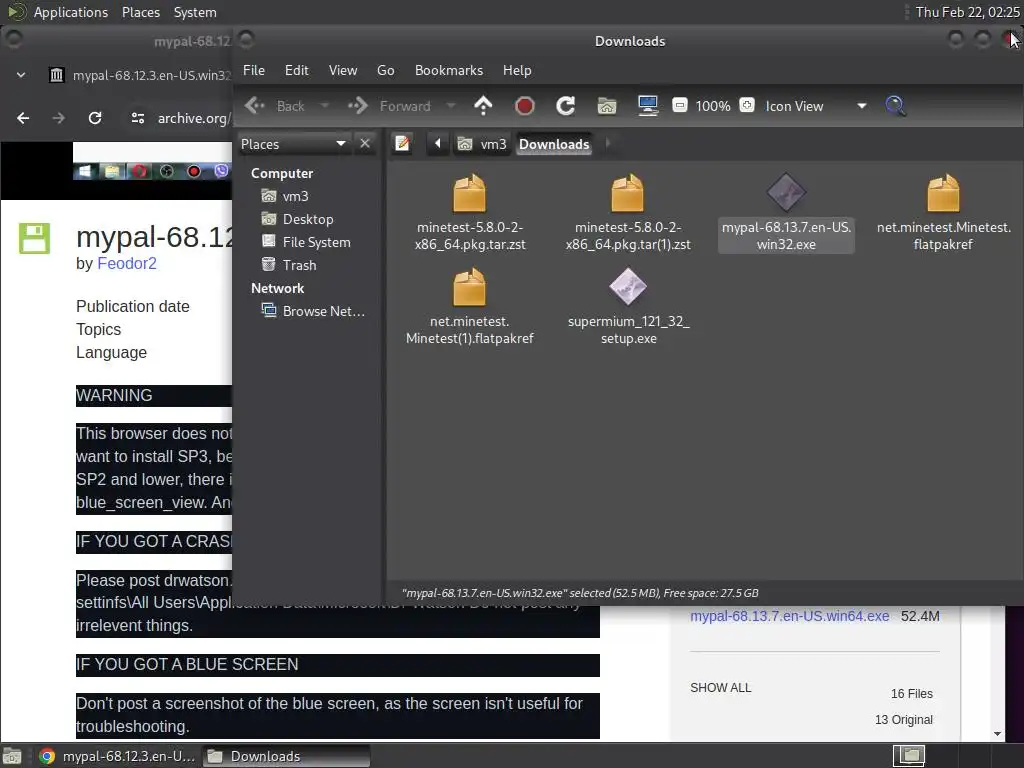Viewport: 1024px width, 768px height.
Task: Open the Places sidebar dropdown
Action: 294,144
